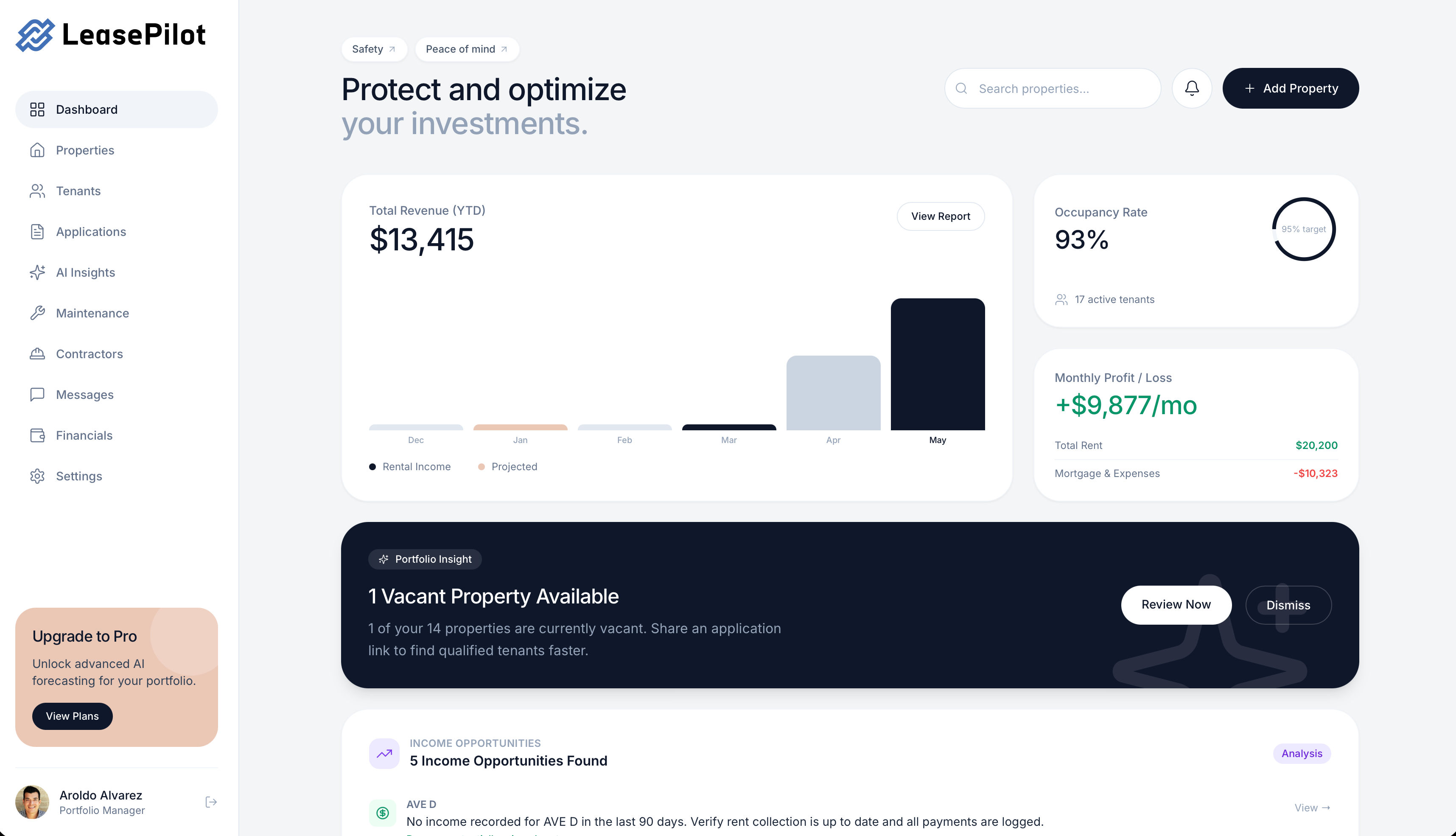Click the Mar month label on chart
The image size is (1456, 836).
728,440
